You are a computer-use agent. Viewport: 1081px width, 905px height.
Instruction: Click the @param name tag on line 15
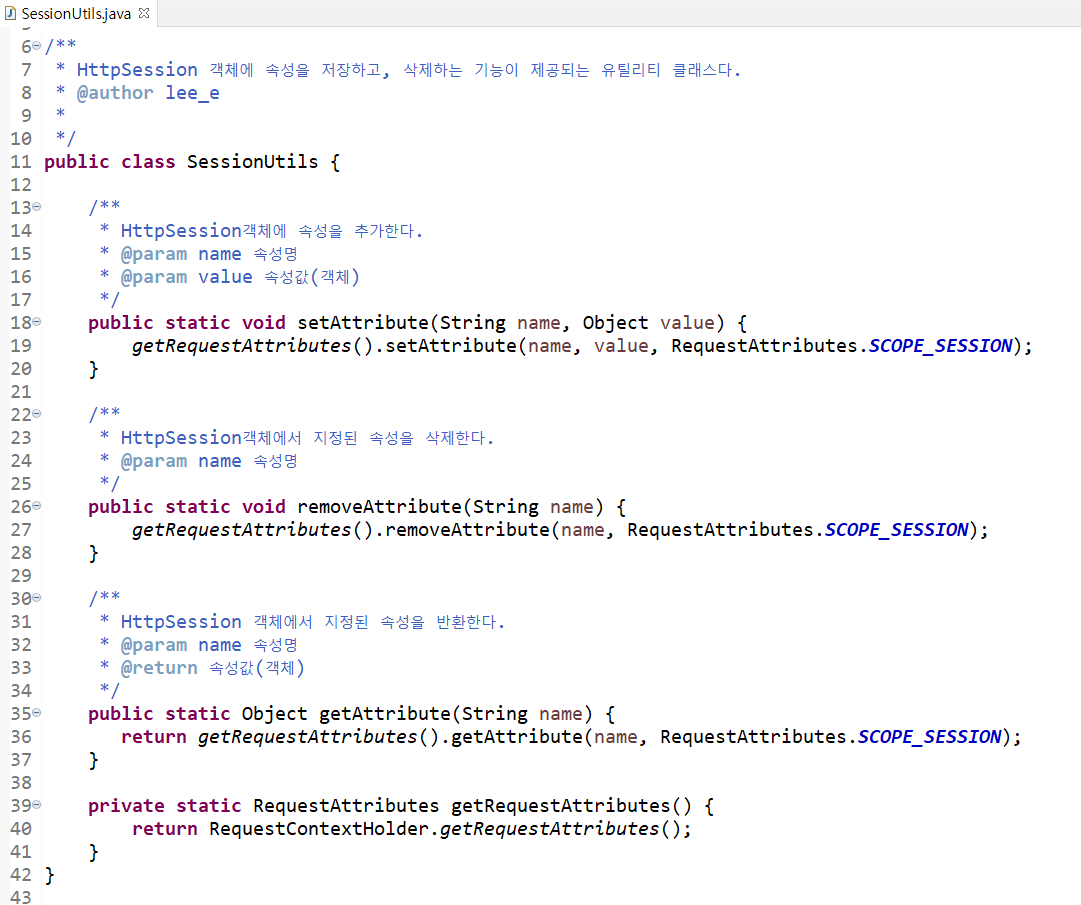tap(154, 254)
